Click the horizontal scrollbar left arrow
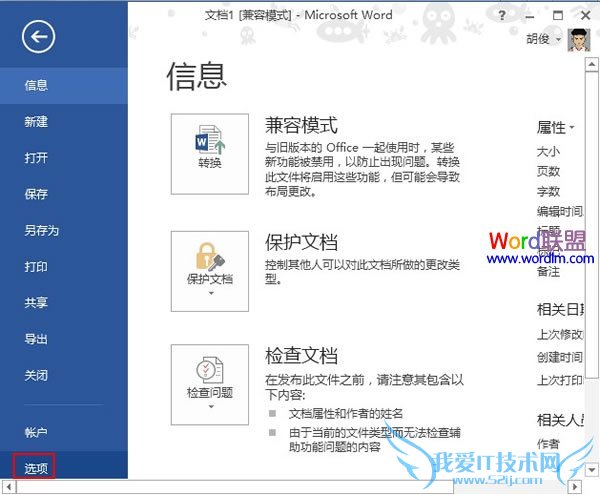Viewport: 600px width, 495px height. click(9, 487)
